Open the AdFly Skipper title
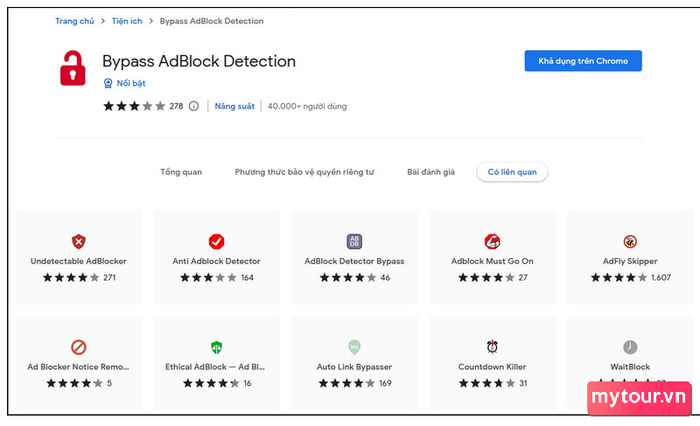Image resolution: width=700 pixels, height=426 pixels. (x=630, y=261)
